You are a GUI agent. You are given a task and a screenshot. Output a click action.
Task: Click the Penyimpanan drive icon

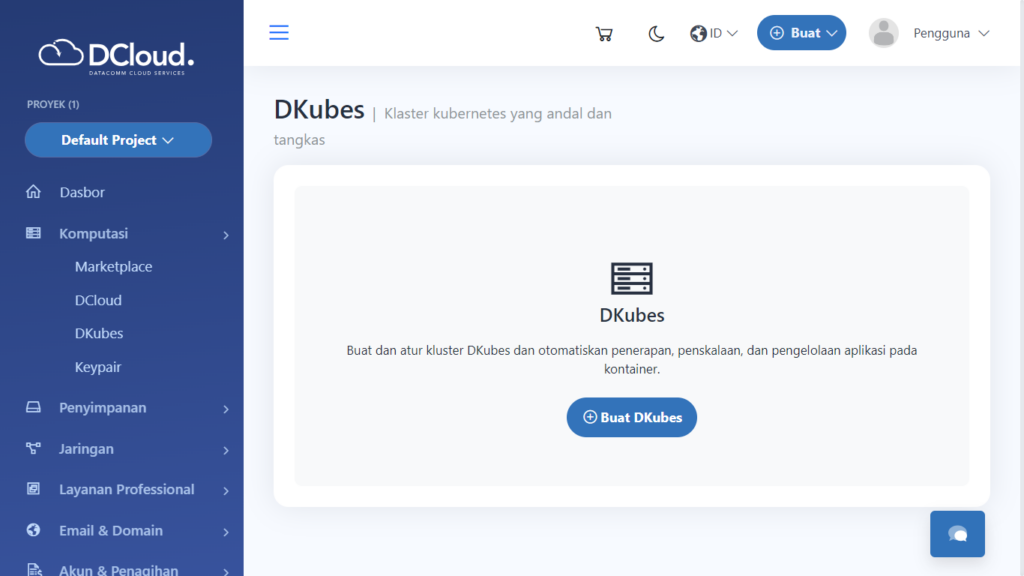pyautogui.click(x=33, y=407)
